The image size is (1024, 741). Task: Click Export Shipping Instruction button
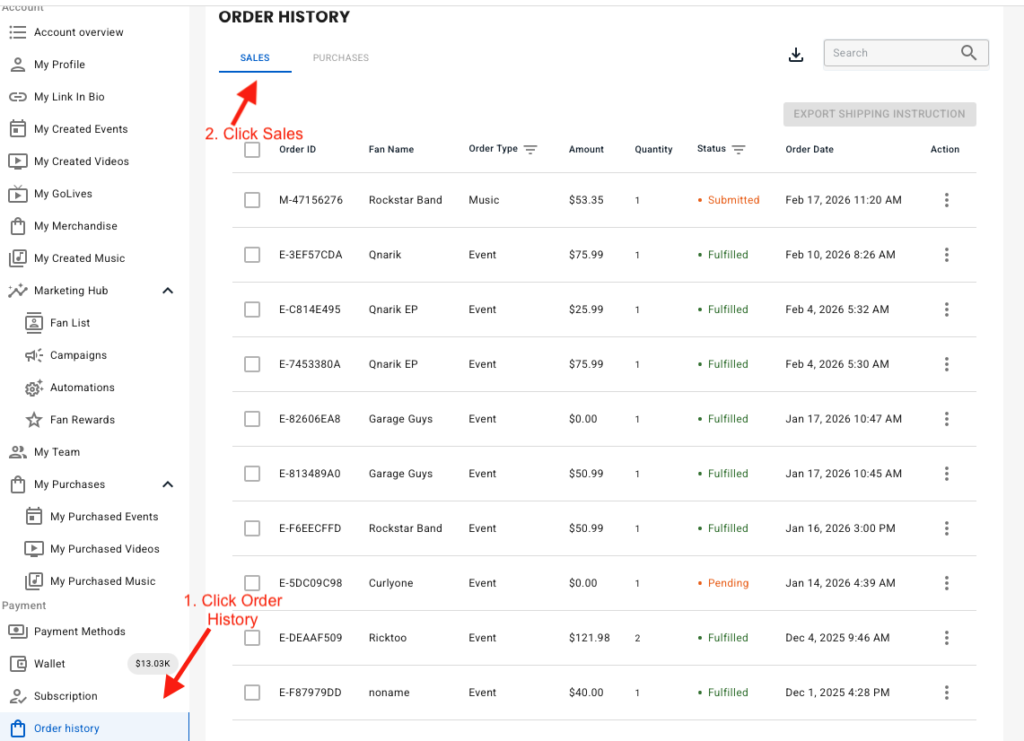[x=879, y=114]
